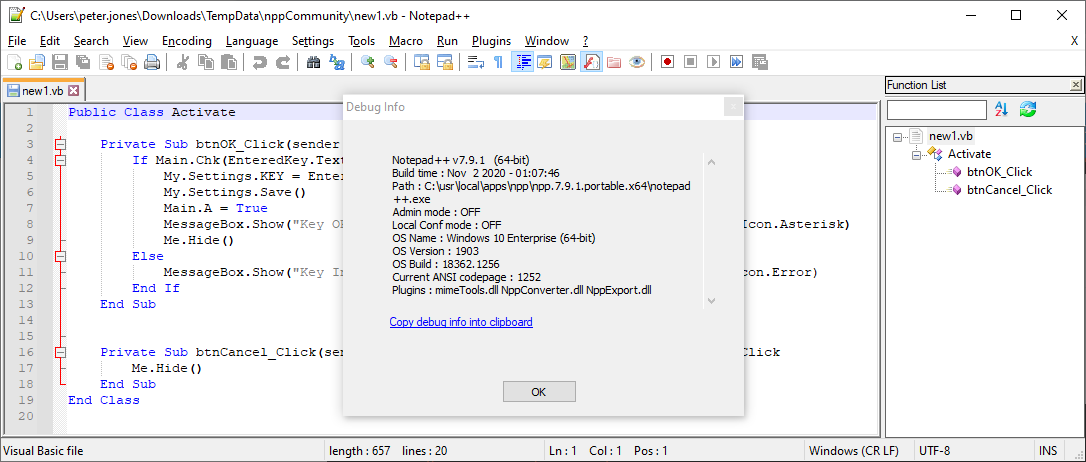Toggle synchronized horizontal scrolling
Screen dimensions: 1086x462
[x=445, y=62]
